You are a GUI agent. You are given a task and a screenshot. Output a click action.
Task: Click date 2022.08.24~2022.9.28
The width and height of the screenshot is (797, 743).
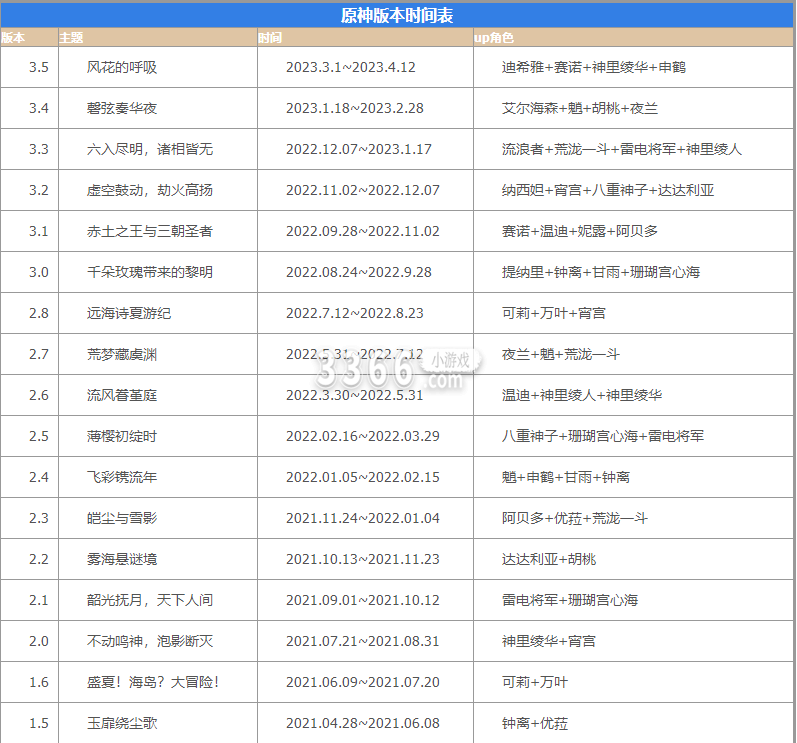coord(359,272)
